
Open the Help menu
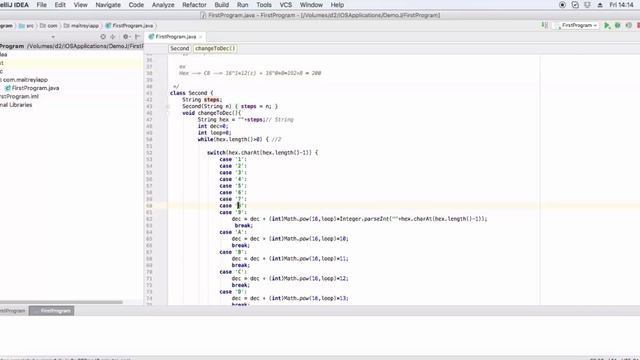pyautogui.click(x=337, y=5)
